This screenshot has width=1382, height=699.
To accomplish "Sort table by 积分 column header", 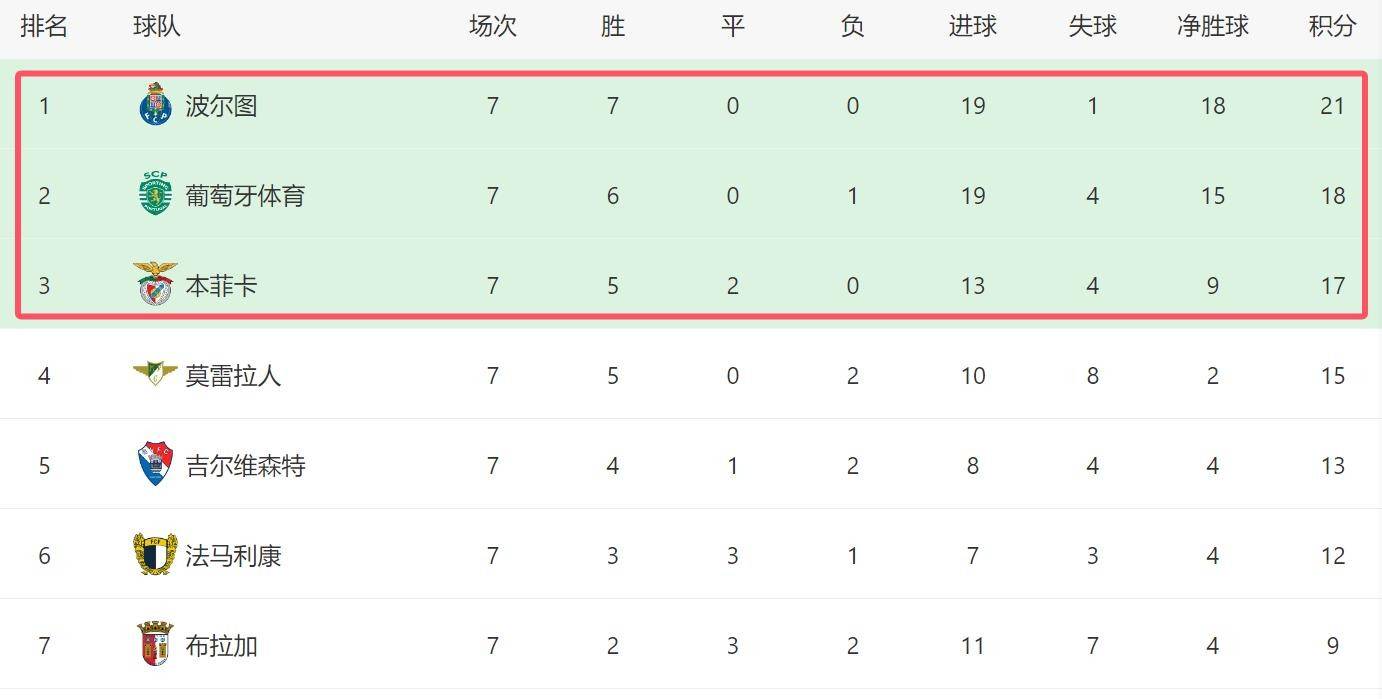I will (1332, 27).
